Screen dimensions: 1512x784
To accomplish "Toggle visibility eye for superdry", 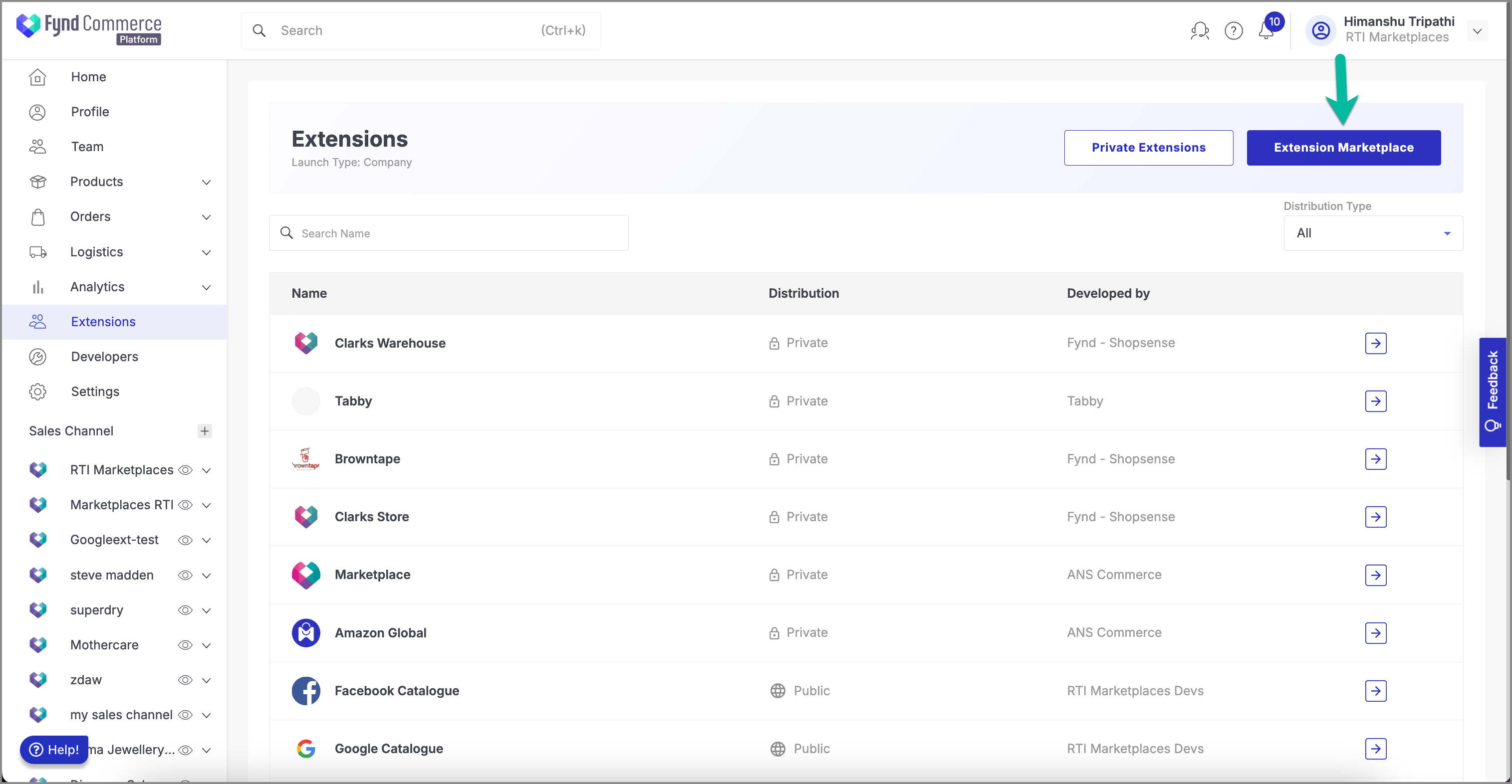I will point(186,610).
